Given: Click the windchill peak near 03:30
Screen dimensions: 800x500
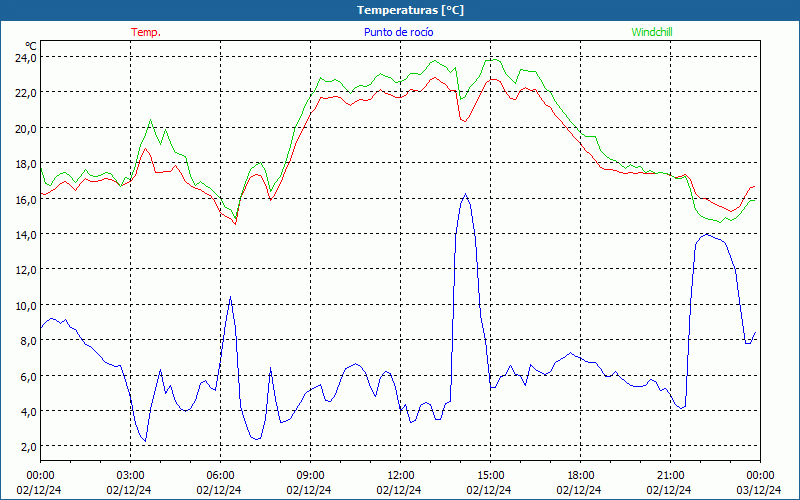Looking at the screenshot, I should [150, 120].
